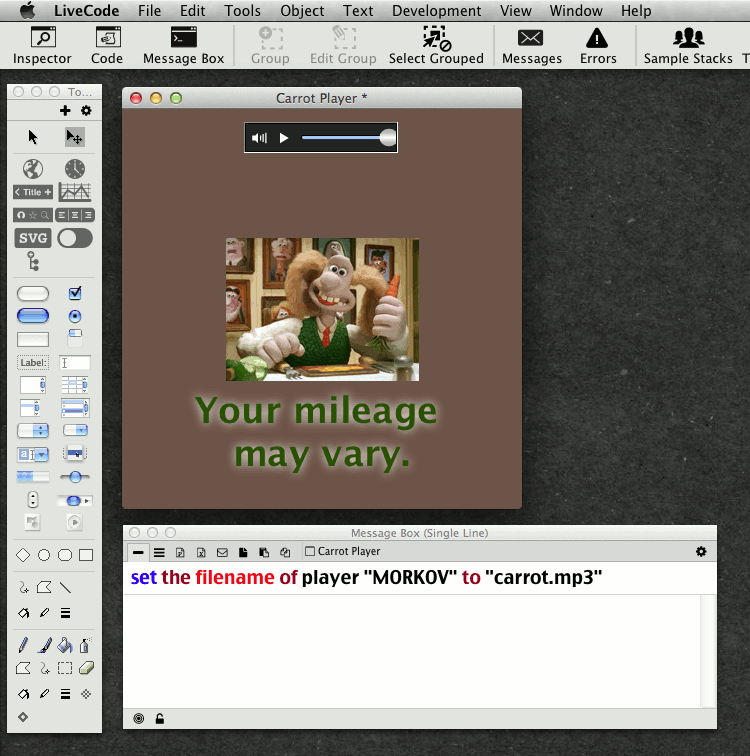750x756 pixels.
Task: Tick the Carrot Player checkbox in Message Box
Action: [x=310, y=551]
